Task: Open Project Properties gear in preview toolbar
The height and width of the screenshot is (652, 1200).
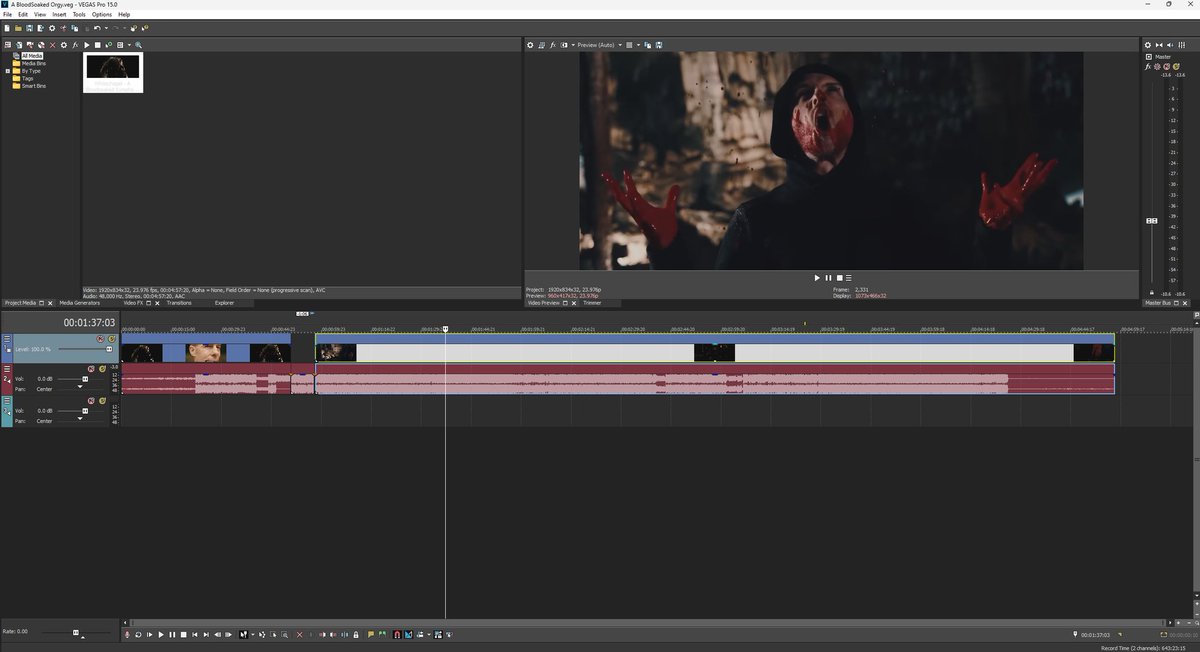Action: point(531,45)
